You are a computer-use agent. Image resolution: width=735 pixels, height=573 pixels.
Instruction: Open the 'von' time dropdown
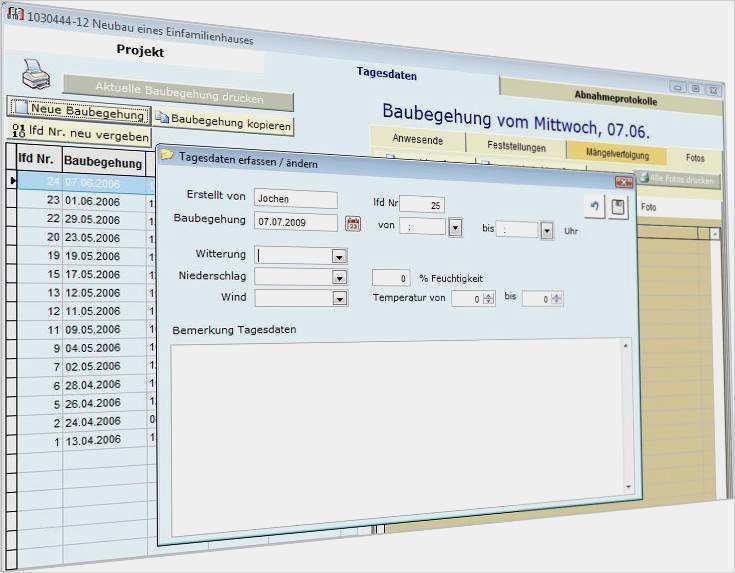click(x=455, y=229)
